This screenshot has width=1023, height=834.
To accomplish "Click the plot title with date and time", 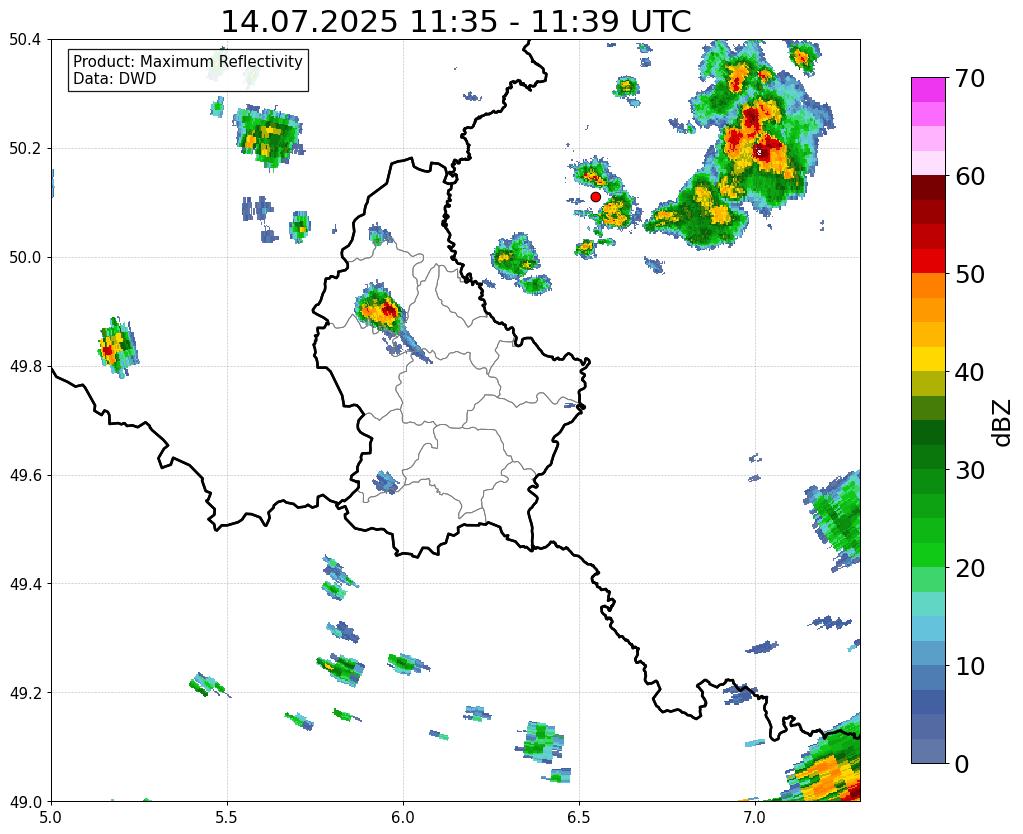I will (x=456, y=22).
